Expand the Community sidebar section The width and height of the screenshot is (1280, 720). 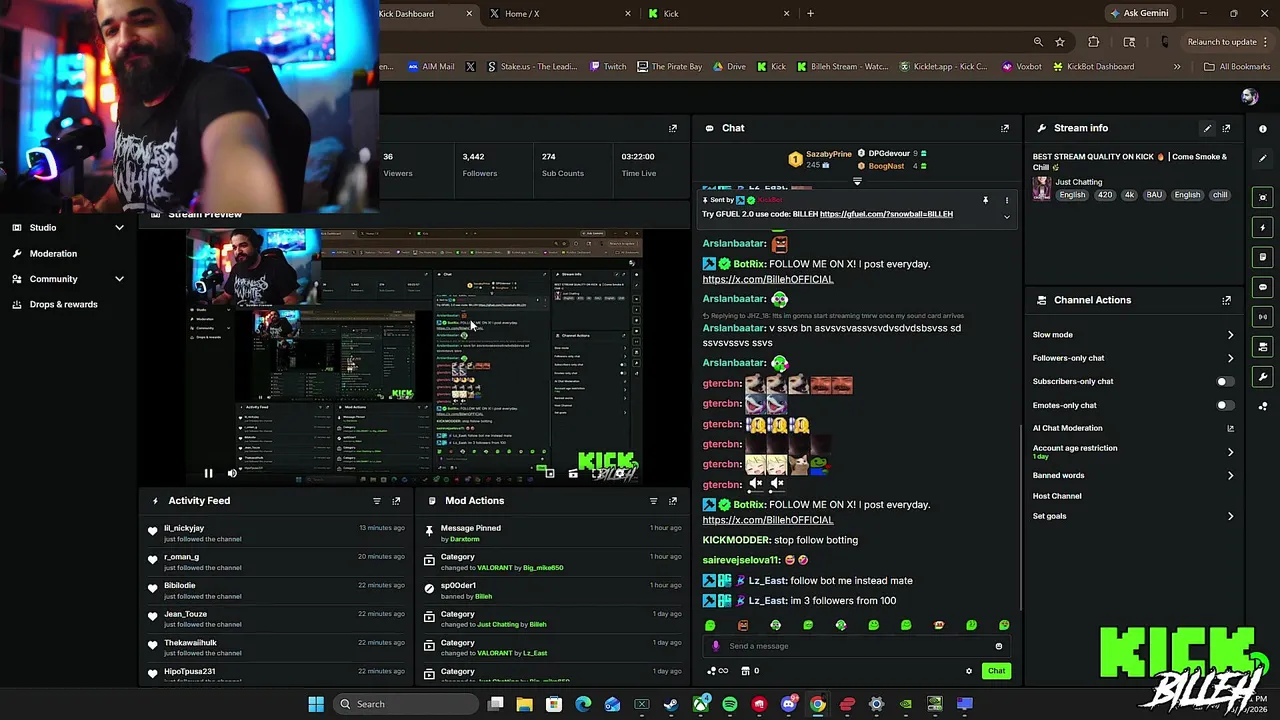[x=119, y=279]
